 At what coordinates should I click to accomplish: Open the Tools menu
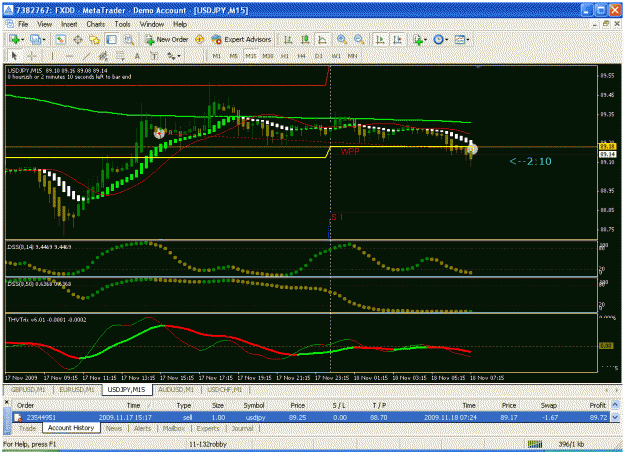(x=122, y=24)
